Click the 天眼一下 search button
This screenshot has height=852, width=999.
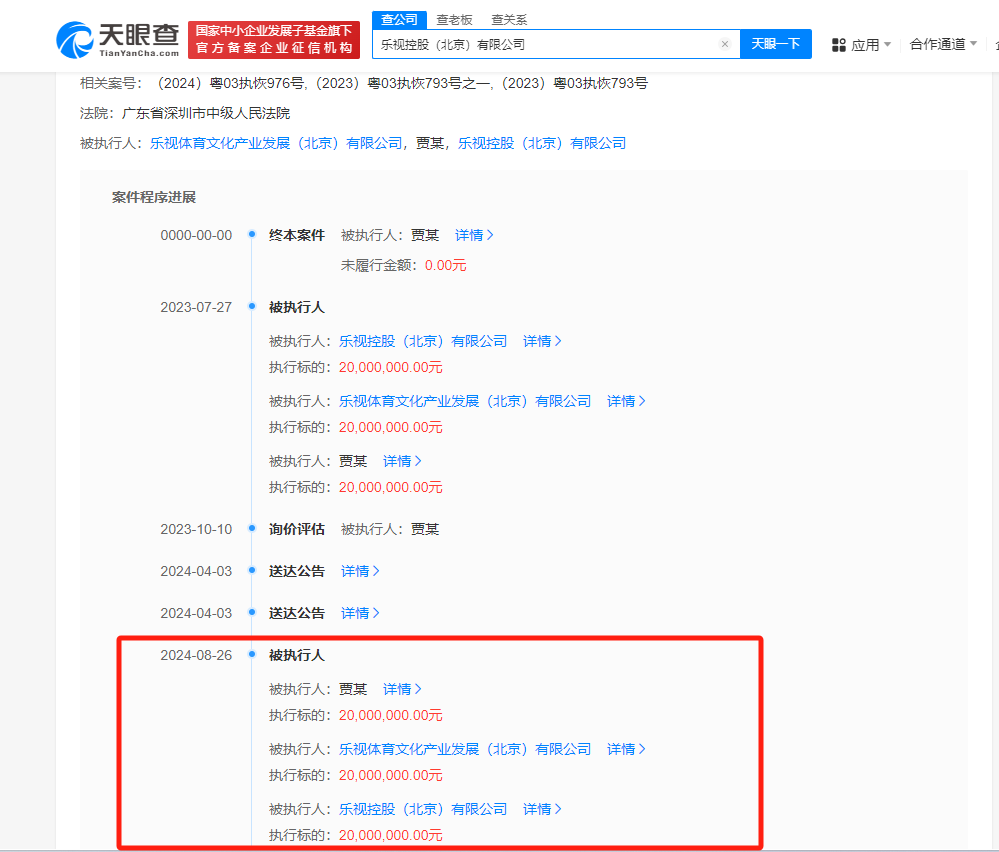point(776,44)
